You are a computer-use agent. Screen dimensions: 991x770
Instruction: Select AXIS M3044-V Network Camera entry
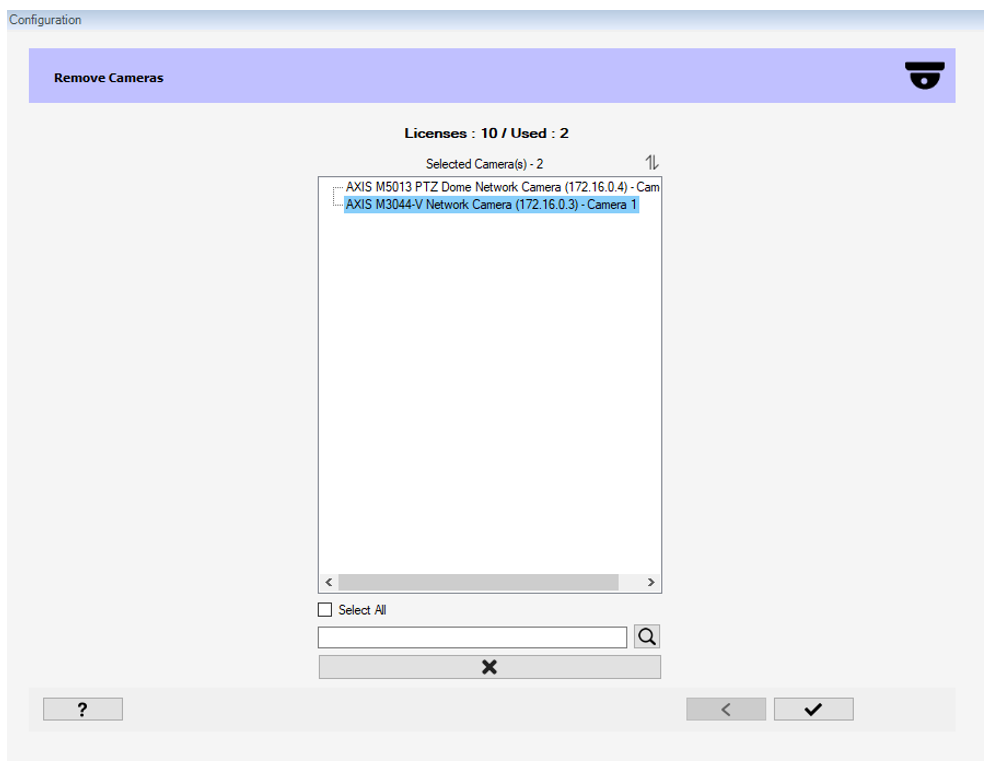pos(490,205)
